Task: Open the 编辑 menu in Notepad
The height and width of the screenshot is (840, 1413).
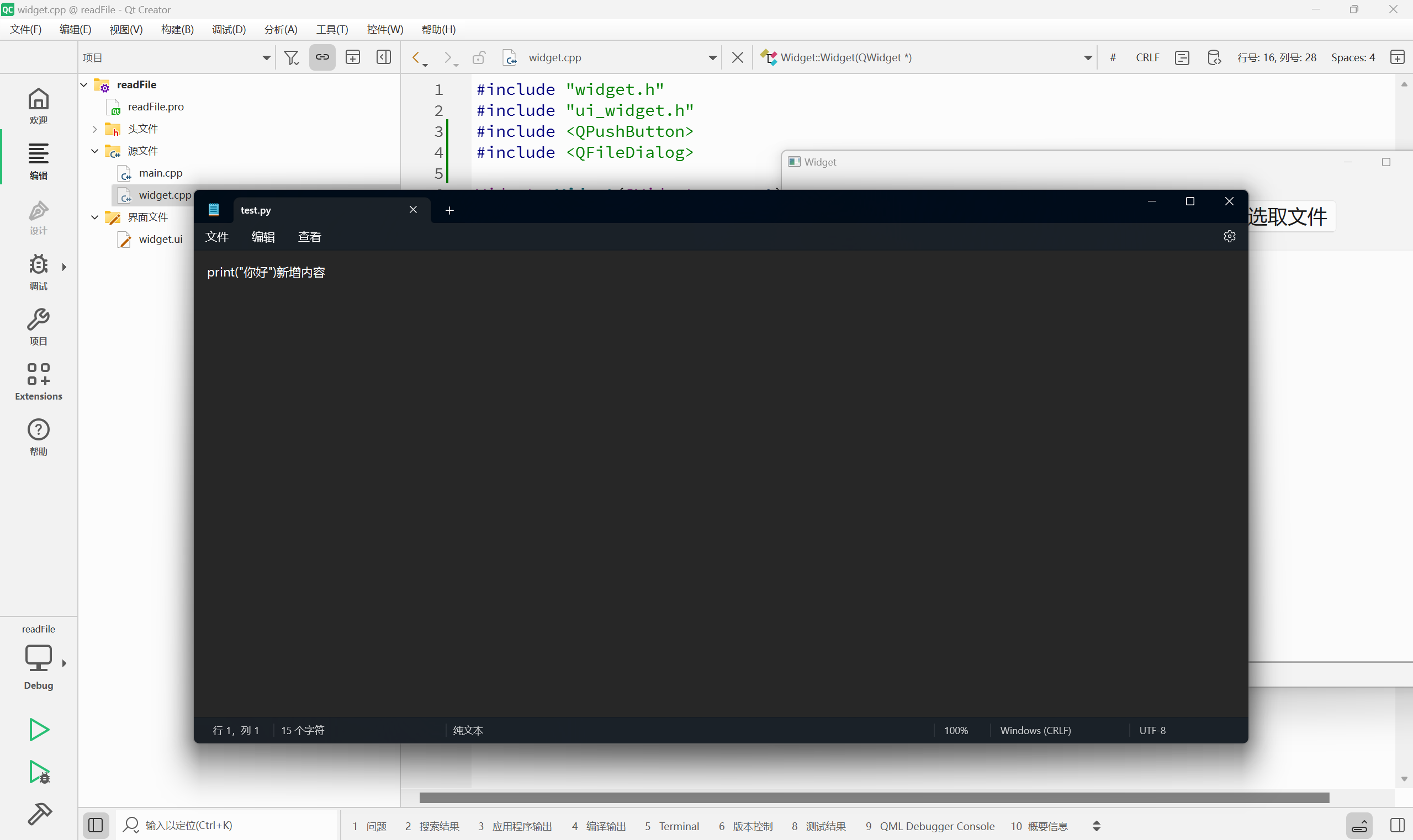Action: 263,237
